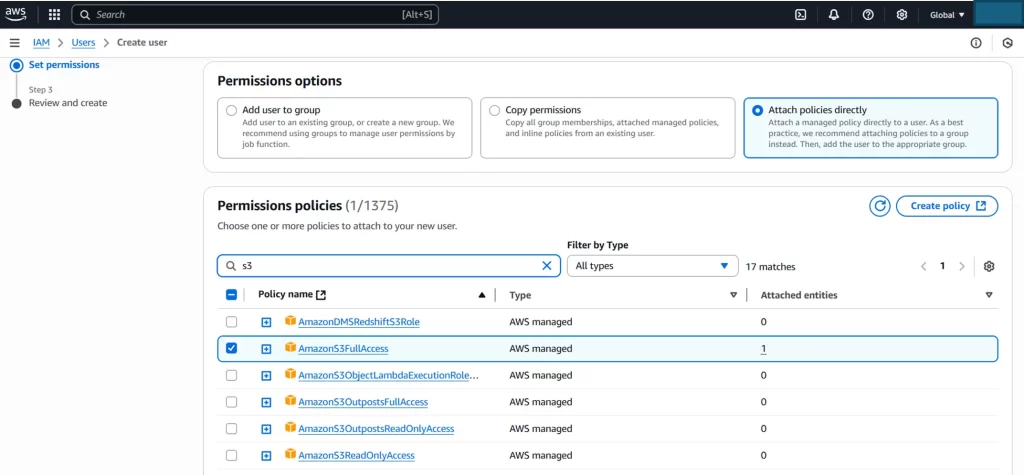Expand AmazonS3FullAccess policy details
The width and height of the screenshot is (1024, 475).
pyautogui.click(x=266, y=349)
